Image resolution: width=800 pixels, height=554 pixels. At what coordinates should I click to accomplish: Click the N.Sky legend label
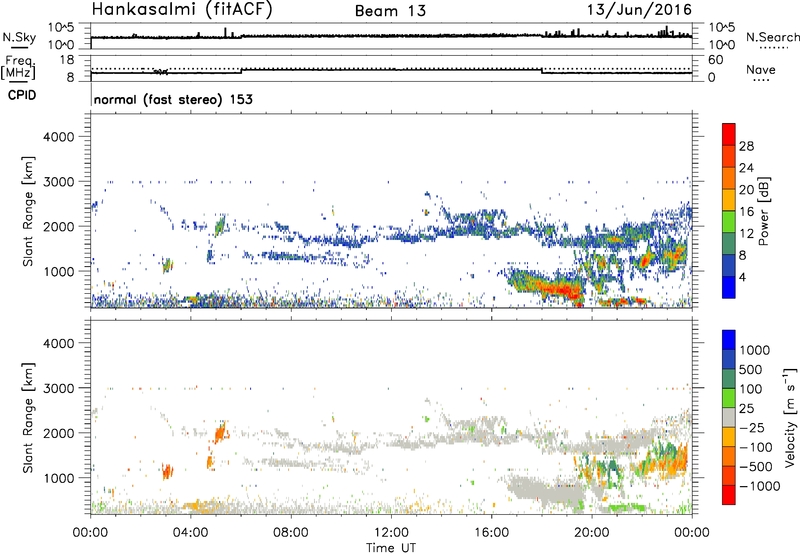coord(19,38)
